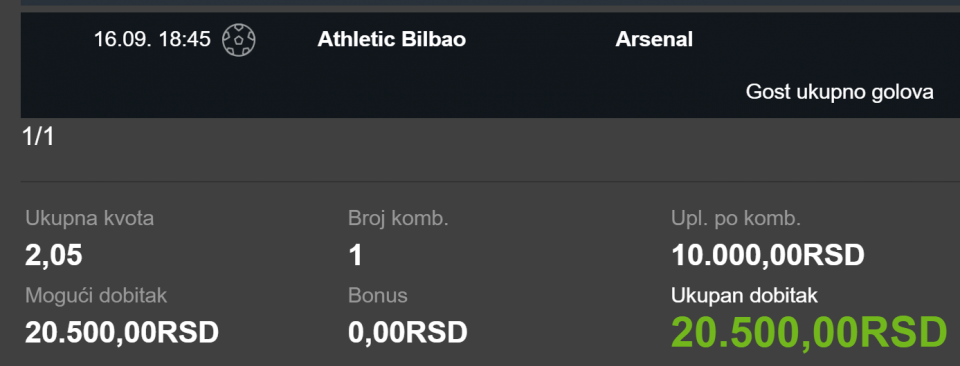Click the 1/1 combination counter
960x366 pixels.
[39, 136]
